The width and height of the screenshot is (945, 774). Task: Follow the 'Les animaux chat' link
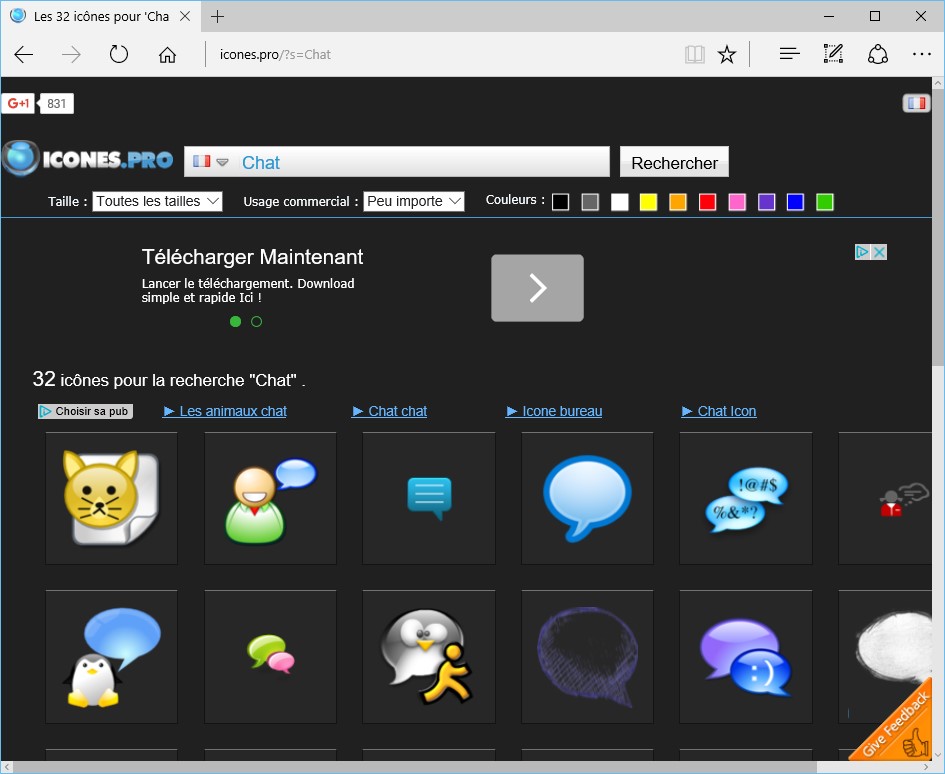233,411
